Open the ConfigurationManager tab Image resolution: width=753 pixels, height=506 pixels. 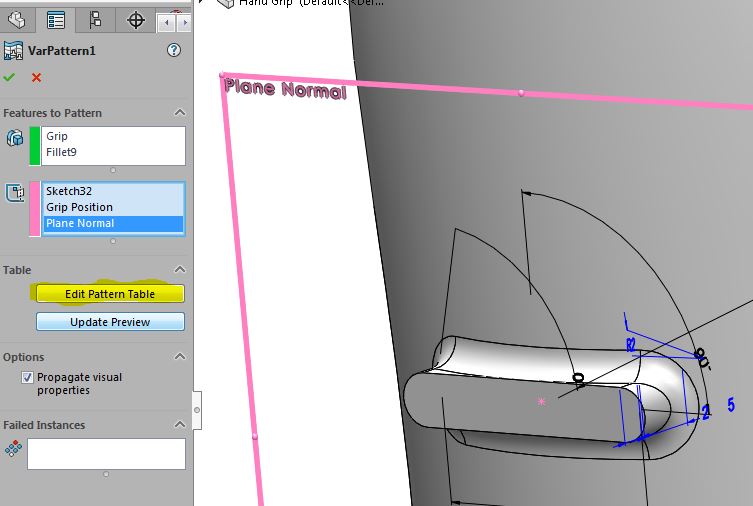coord(95,20)
